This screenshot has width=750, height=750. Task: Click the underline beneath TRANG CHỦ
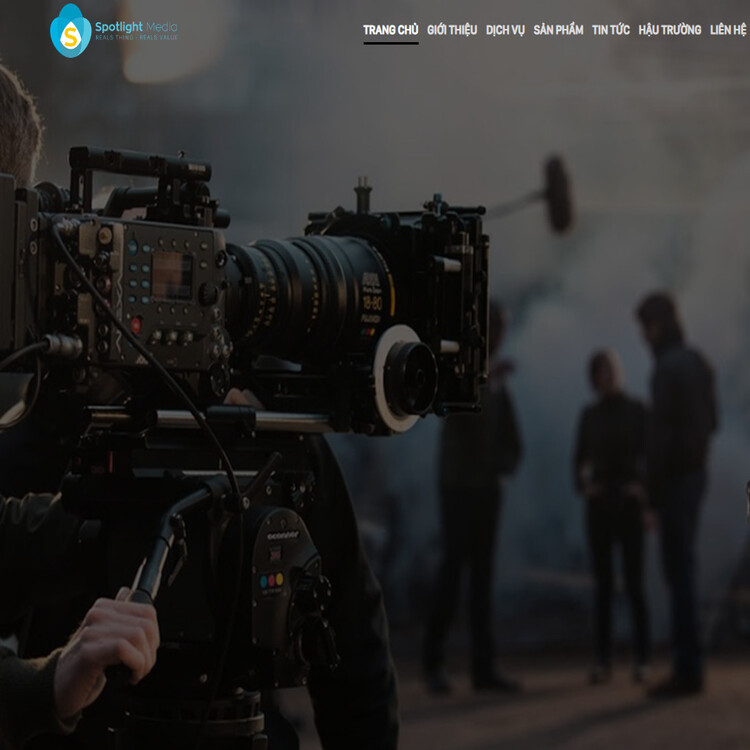tap(390, 44)
